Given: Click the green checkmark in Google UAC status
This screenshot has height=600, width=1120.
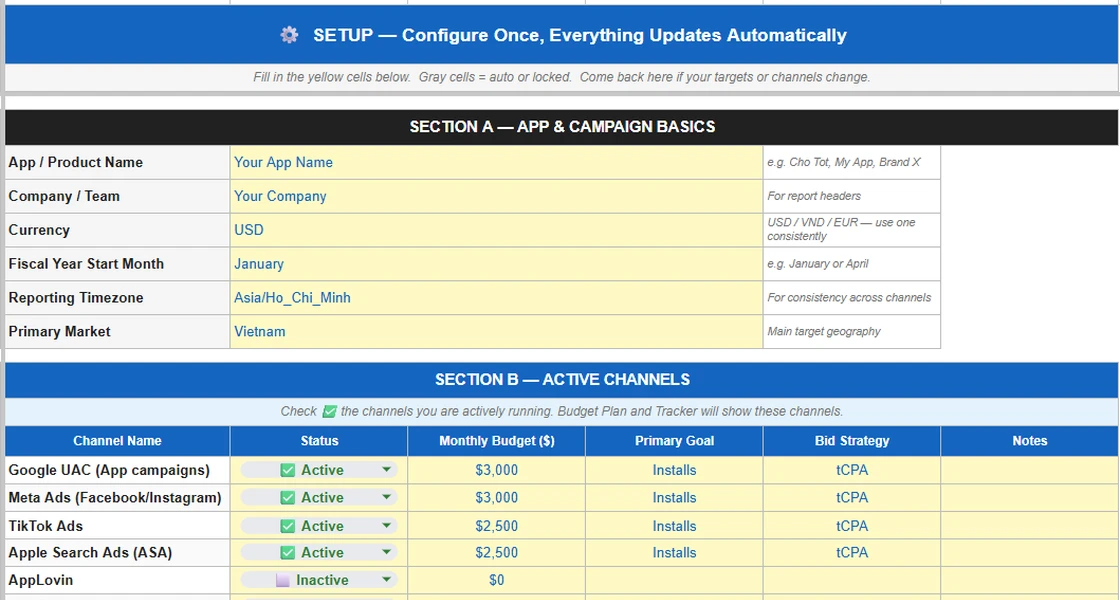Looking at the screenshot, I should (287, 470).
